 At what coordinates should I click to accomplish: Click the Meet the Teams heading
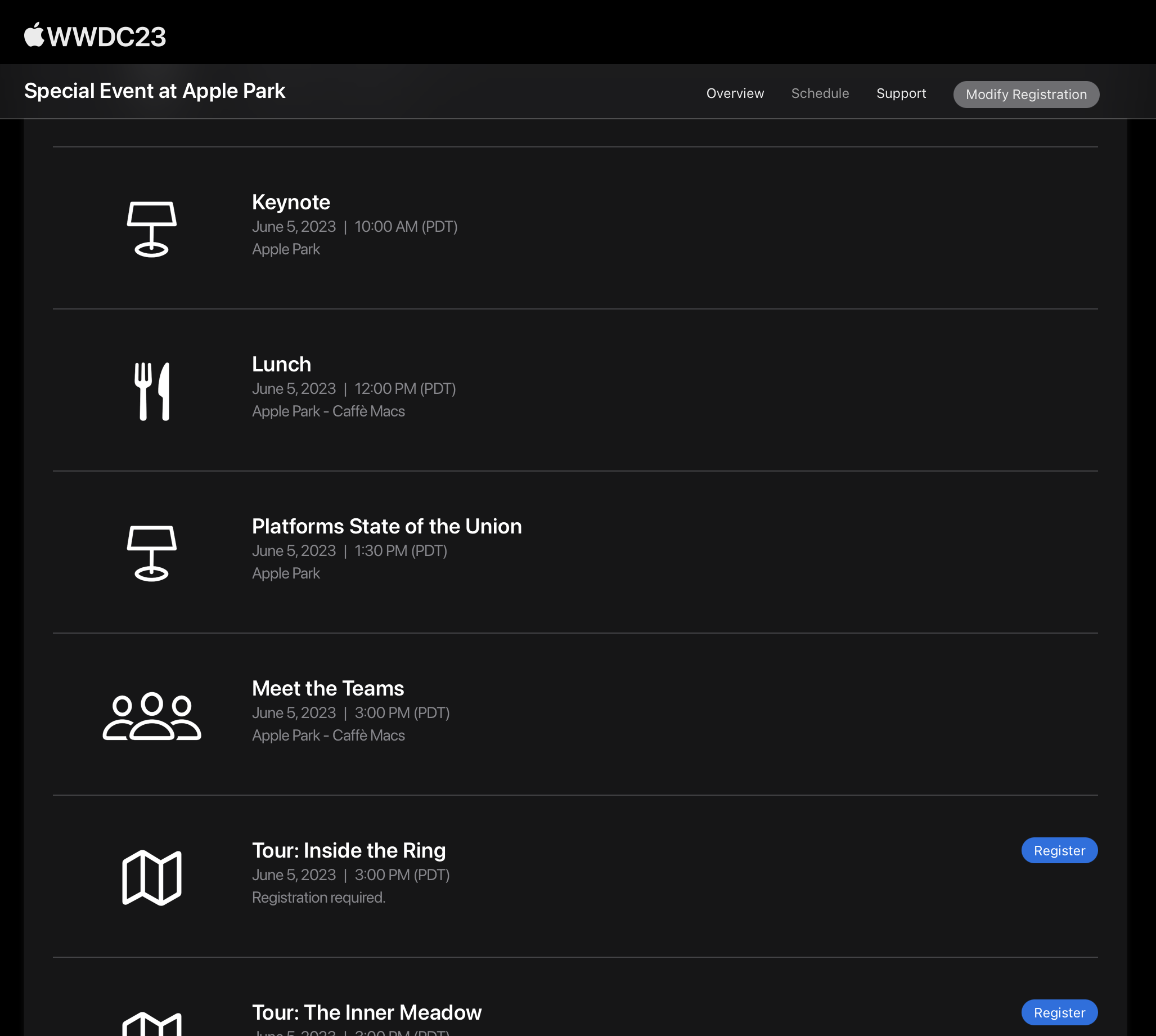tap(328, 689)
